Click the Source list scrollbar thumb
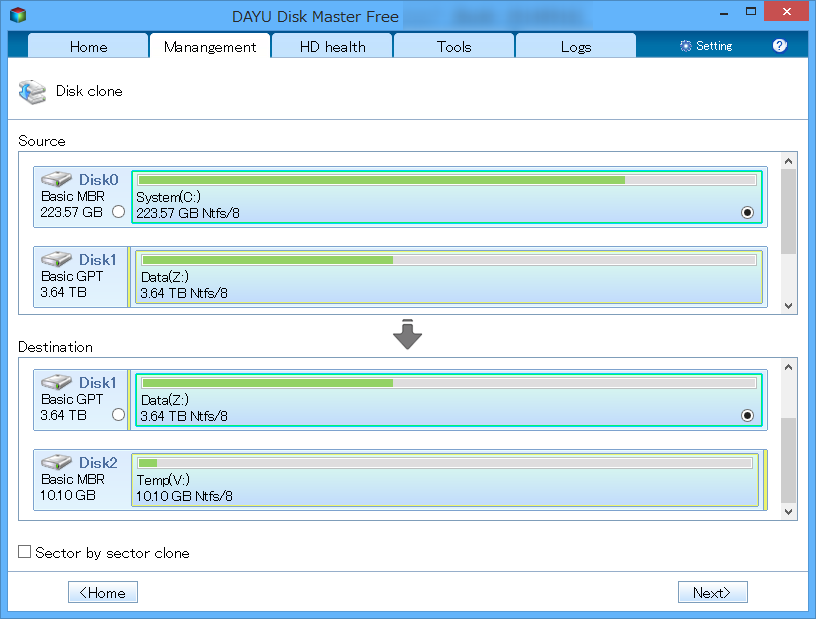The image size is (816, 619). tap(788, 211)
